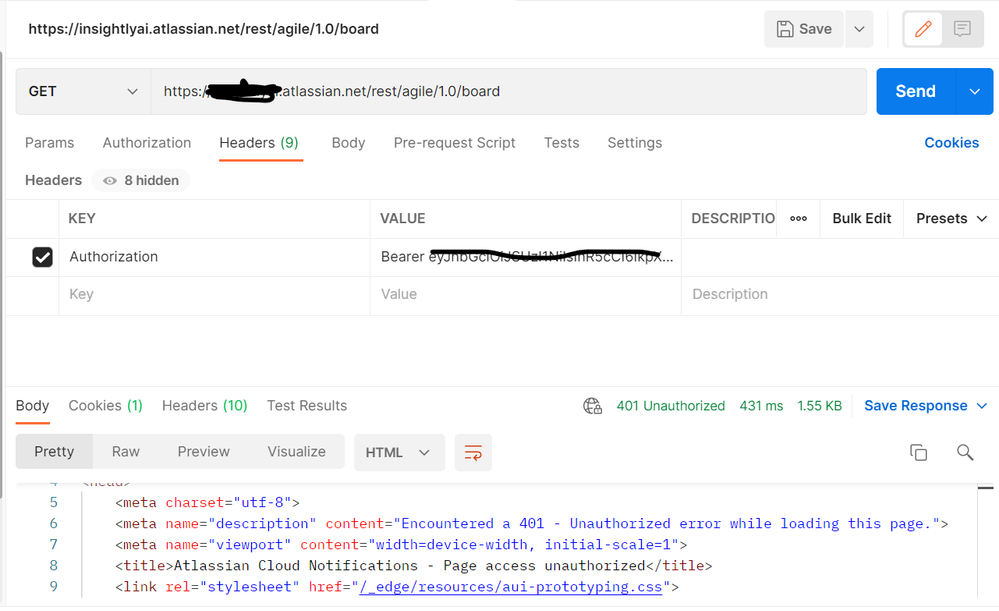Select the response Body tab

point(32,406)
